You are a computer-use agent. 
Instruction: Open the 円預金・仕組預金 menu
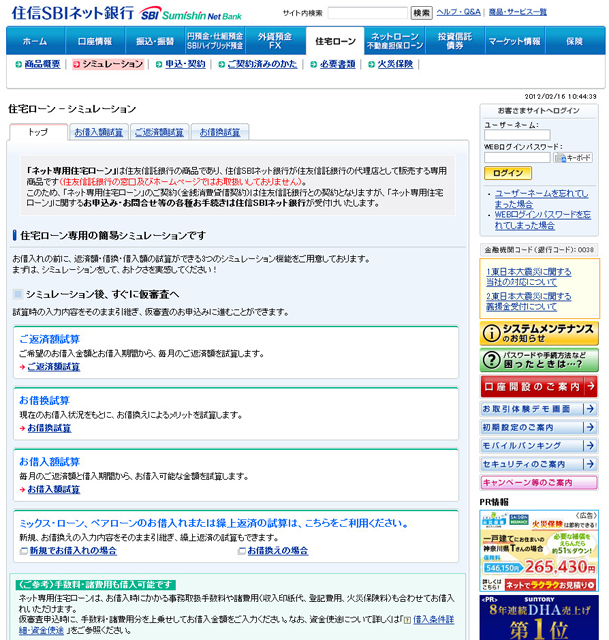point(215,41)
